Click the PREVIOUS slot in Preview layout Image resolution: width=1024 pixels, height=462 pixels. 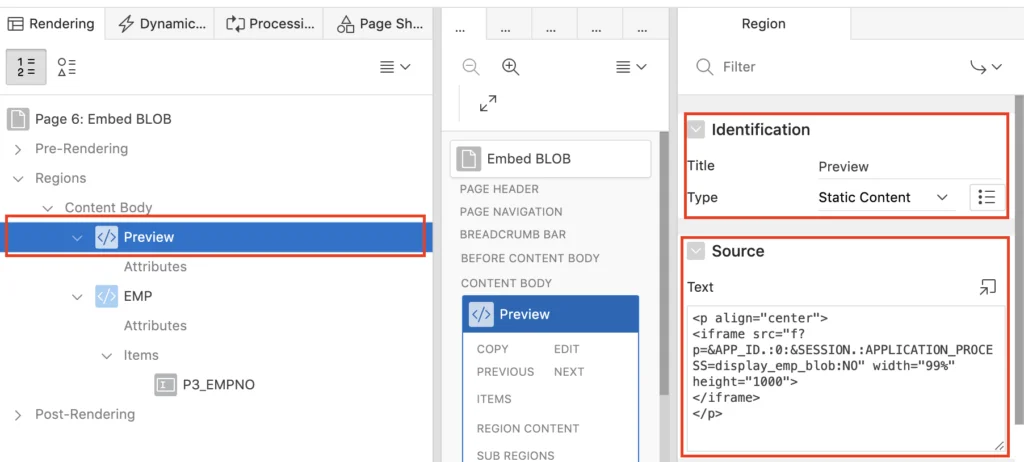tap(505, 372)
